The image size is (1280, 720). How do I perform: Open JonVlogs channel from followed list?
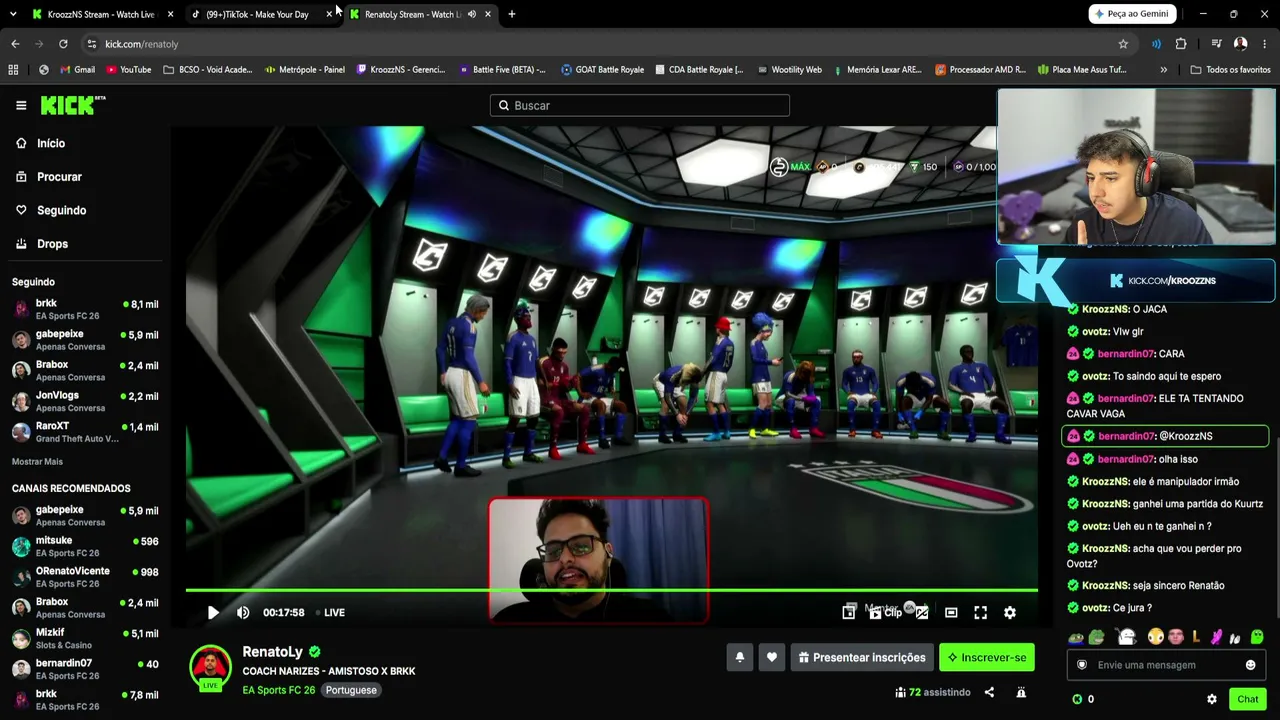(85, 401)
